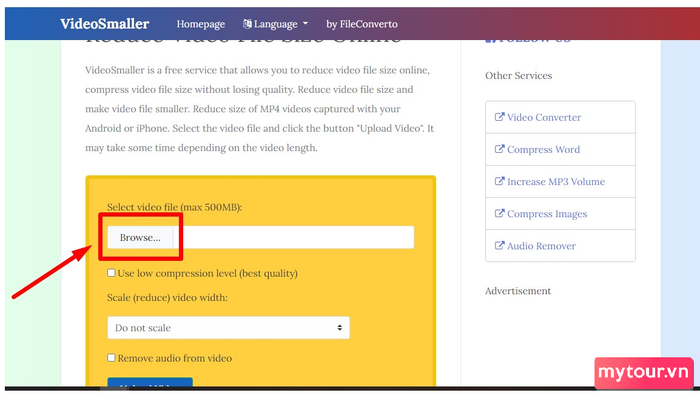This screenshot has width=700, height=398.
Task: Open the Language dropdown menu
Action: [275, 24]
